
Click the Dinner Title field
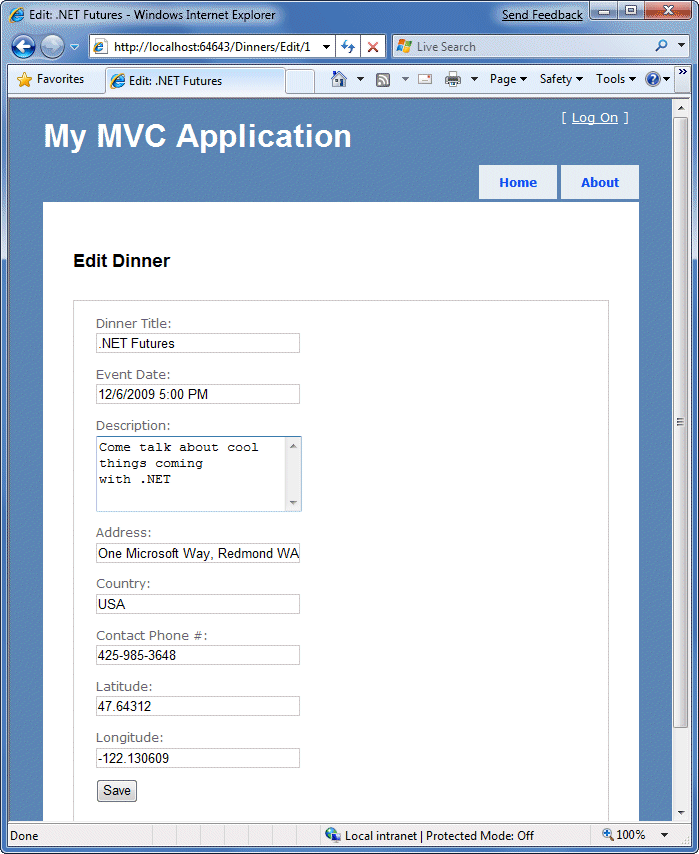tap(198, 343)
